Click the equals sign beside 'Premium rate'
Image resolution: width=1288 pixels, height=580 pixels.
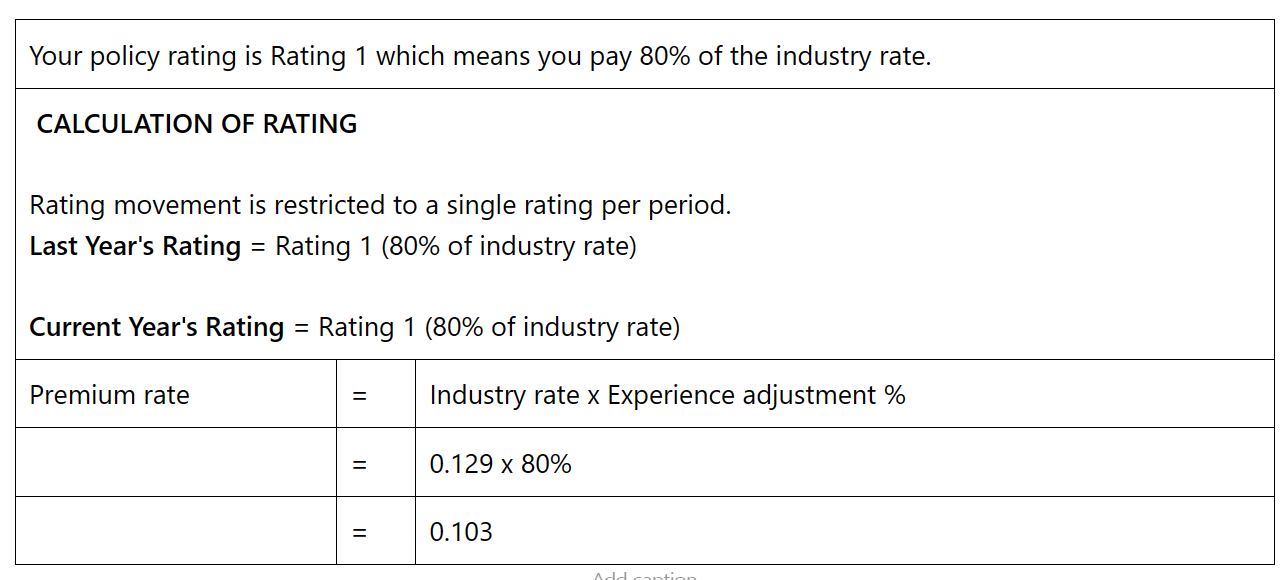tap(360, 396)
